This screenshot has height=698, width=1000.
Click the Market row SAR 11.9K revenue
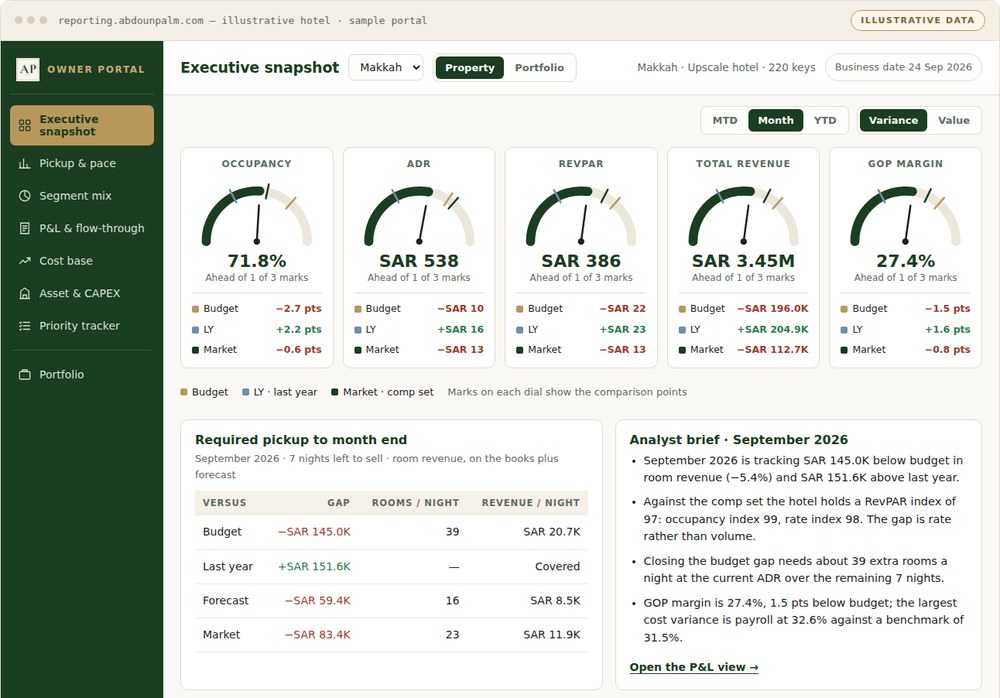(x=552, y=635)
